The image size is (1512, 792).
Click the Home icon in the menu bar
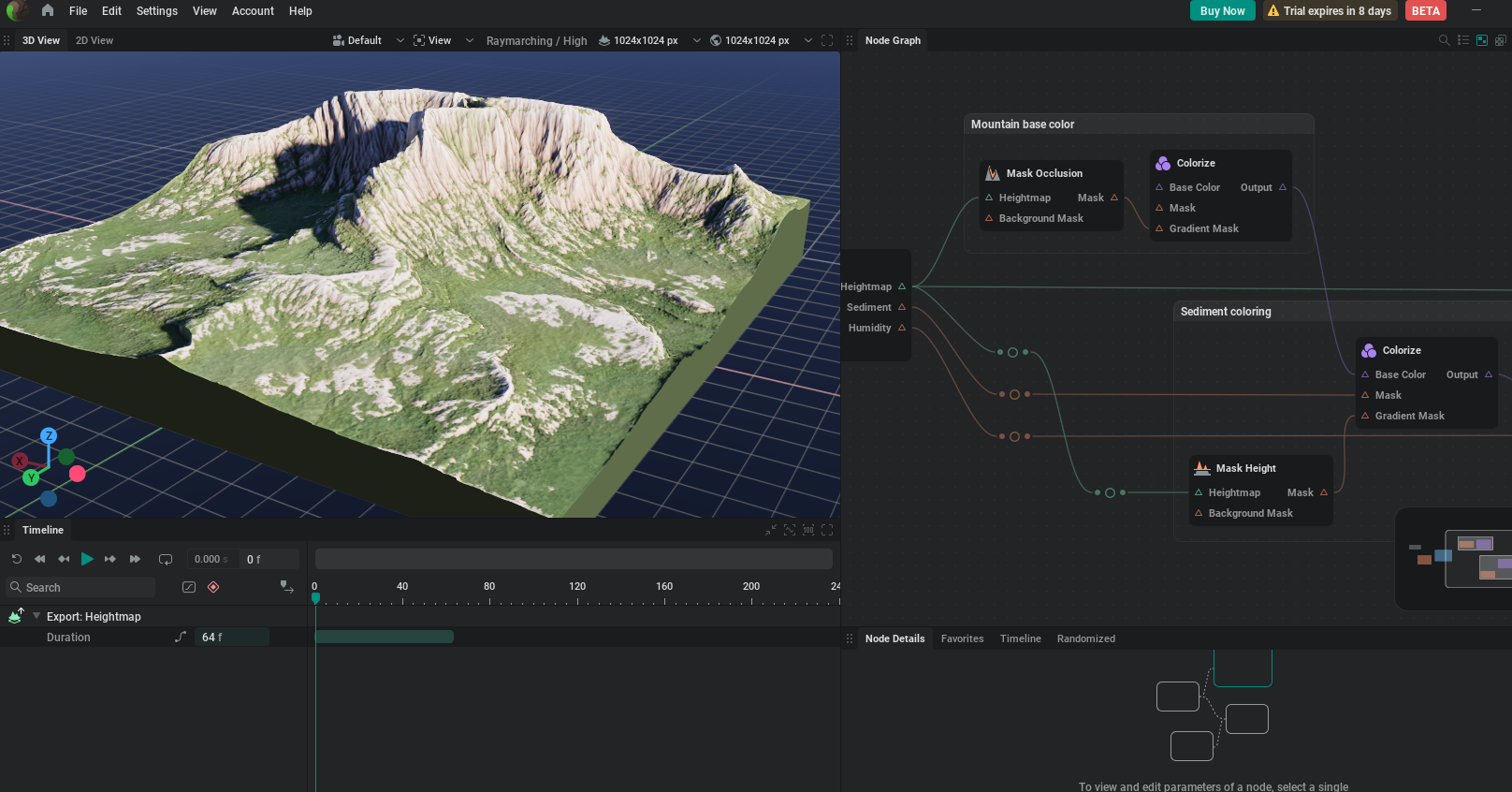(x=48, y=10)
